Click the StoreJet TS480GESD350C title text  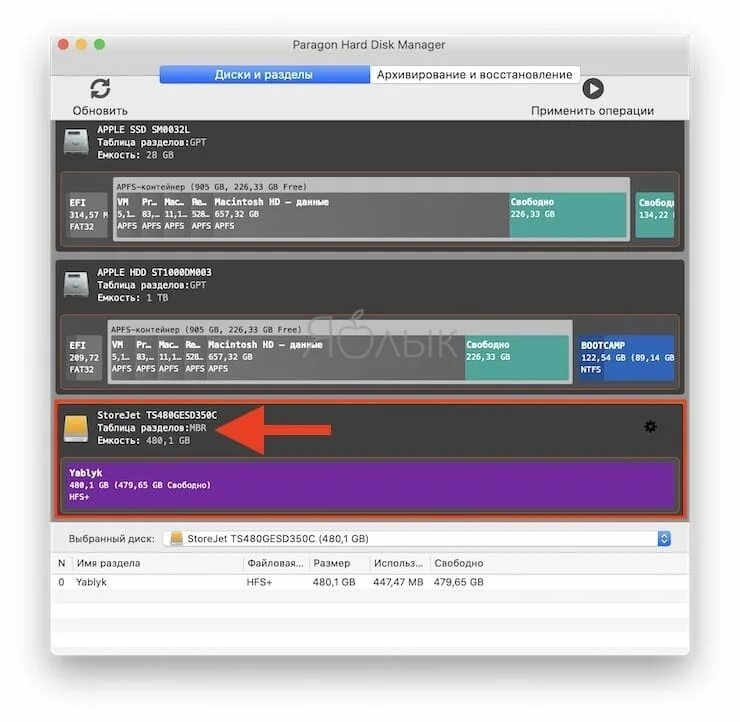[x=157, y=415]
